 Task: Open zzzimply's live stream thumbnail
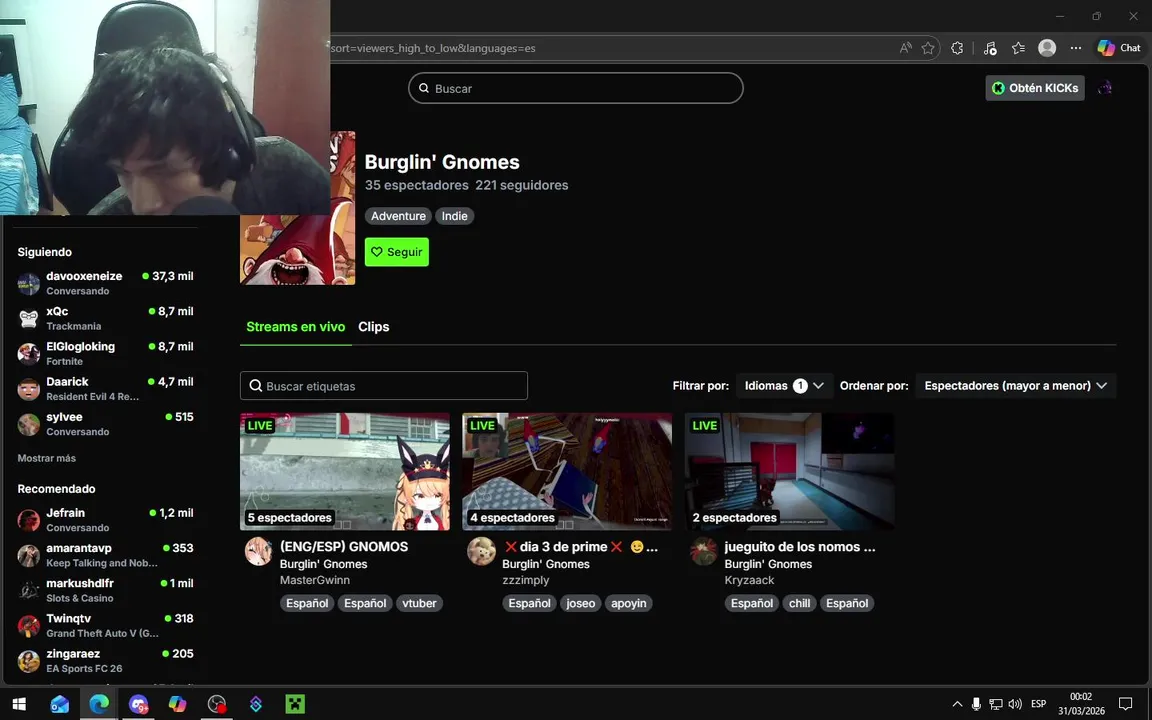(x=567, y=472)
